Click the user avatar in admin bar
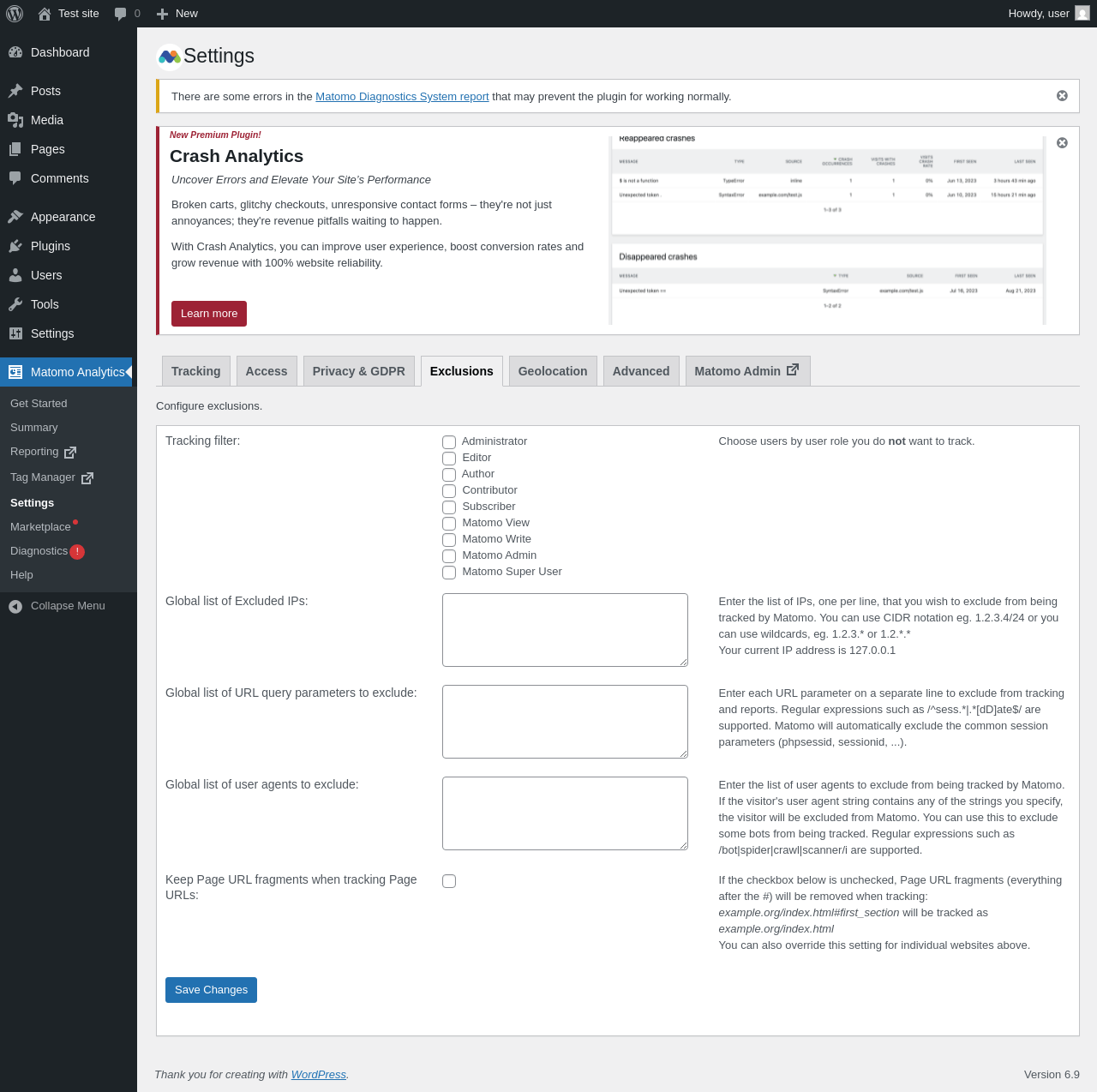The height and width of the screenshot is (1092, 1097). coord(1082,14)
